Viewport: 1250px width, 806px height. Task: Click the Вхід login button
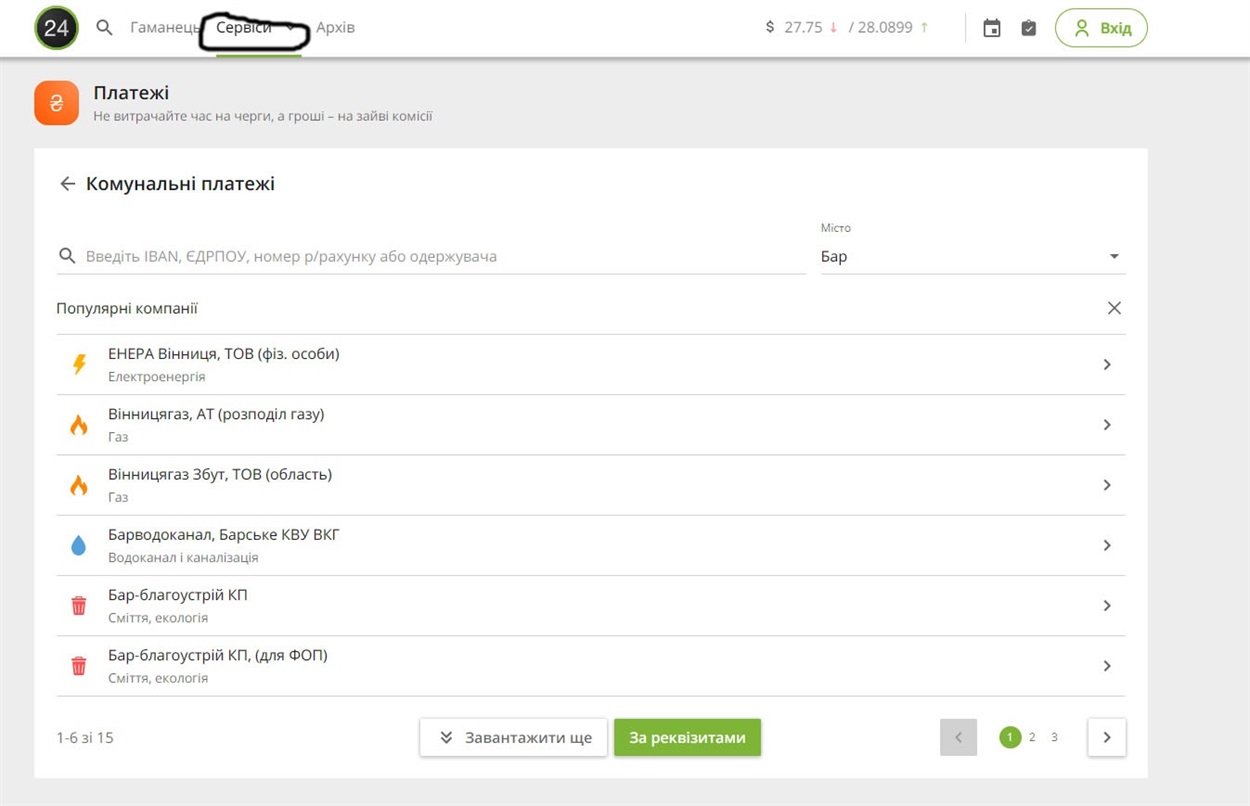1101,28
